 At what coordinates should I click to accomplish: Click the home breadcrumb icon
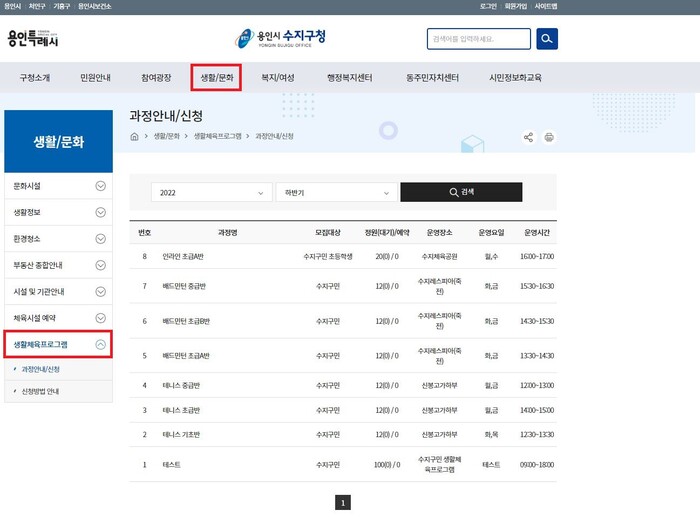point(135,136)
